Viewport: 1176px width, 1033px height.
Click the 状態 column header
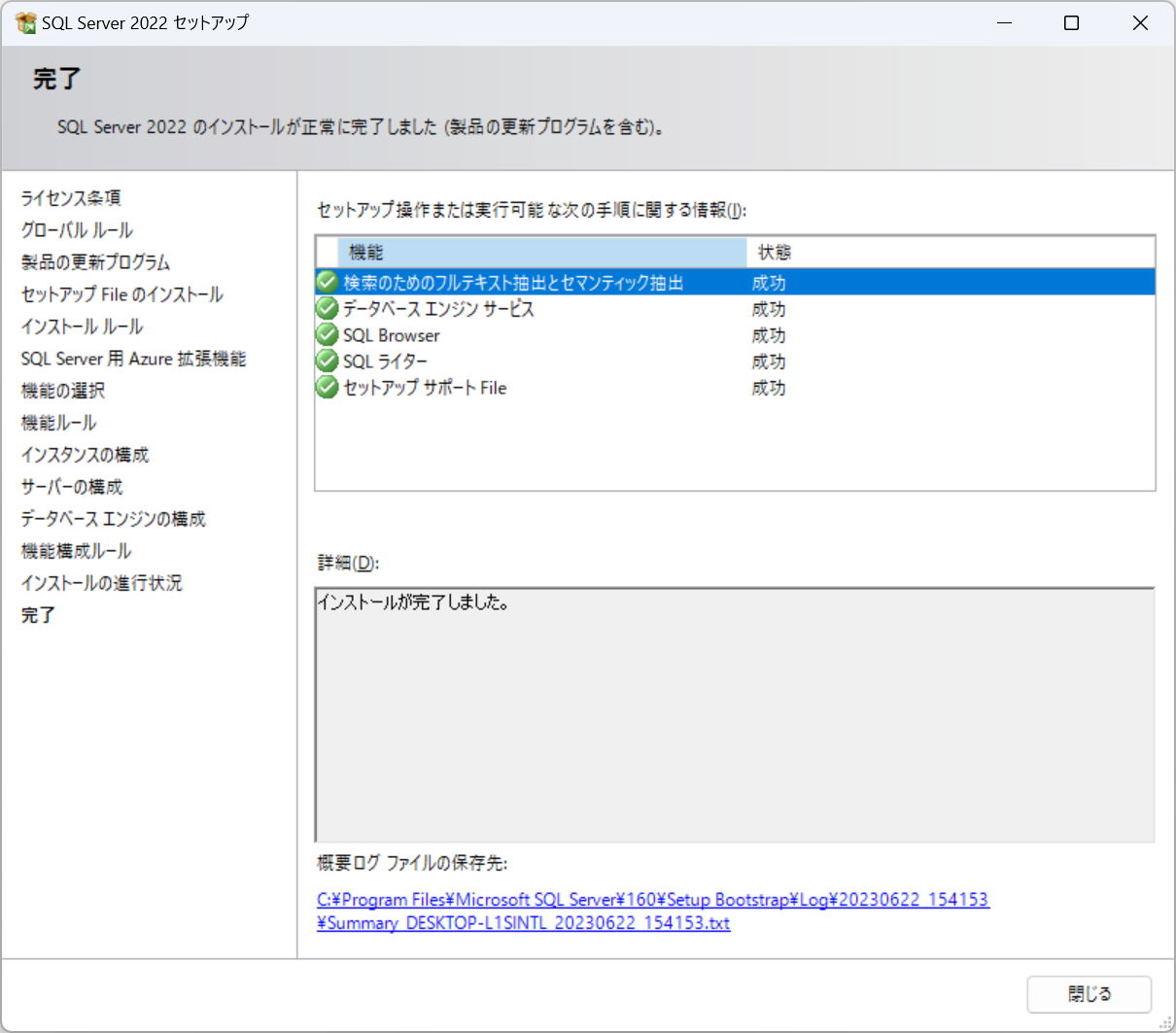[x=951, y=253]
